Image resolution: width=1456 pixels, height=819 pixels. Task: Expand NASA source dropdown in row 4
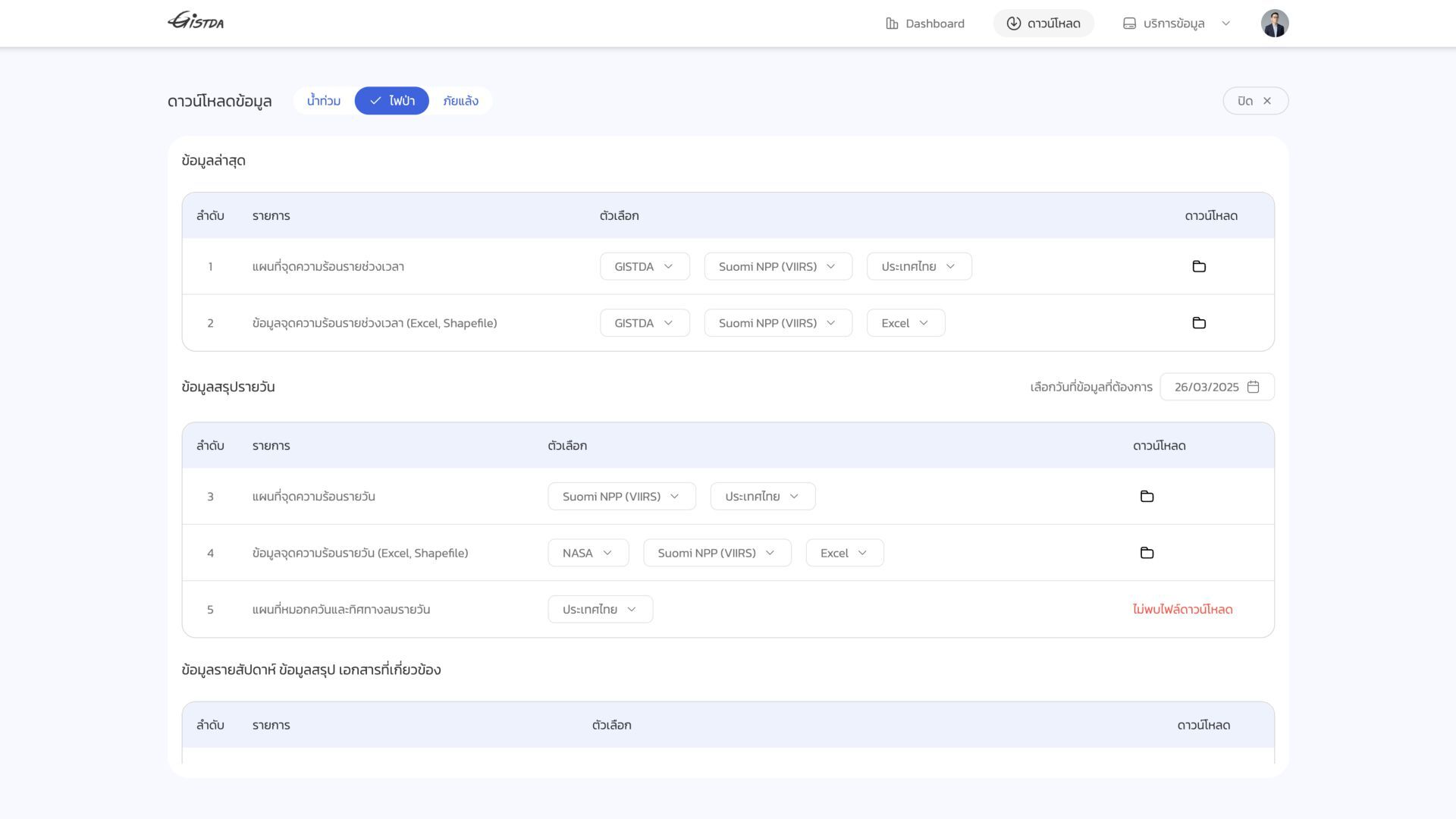click(x=588, y=553)
